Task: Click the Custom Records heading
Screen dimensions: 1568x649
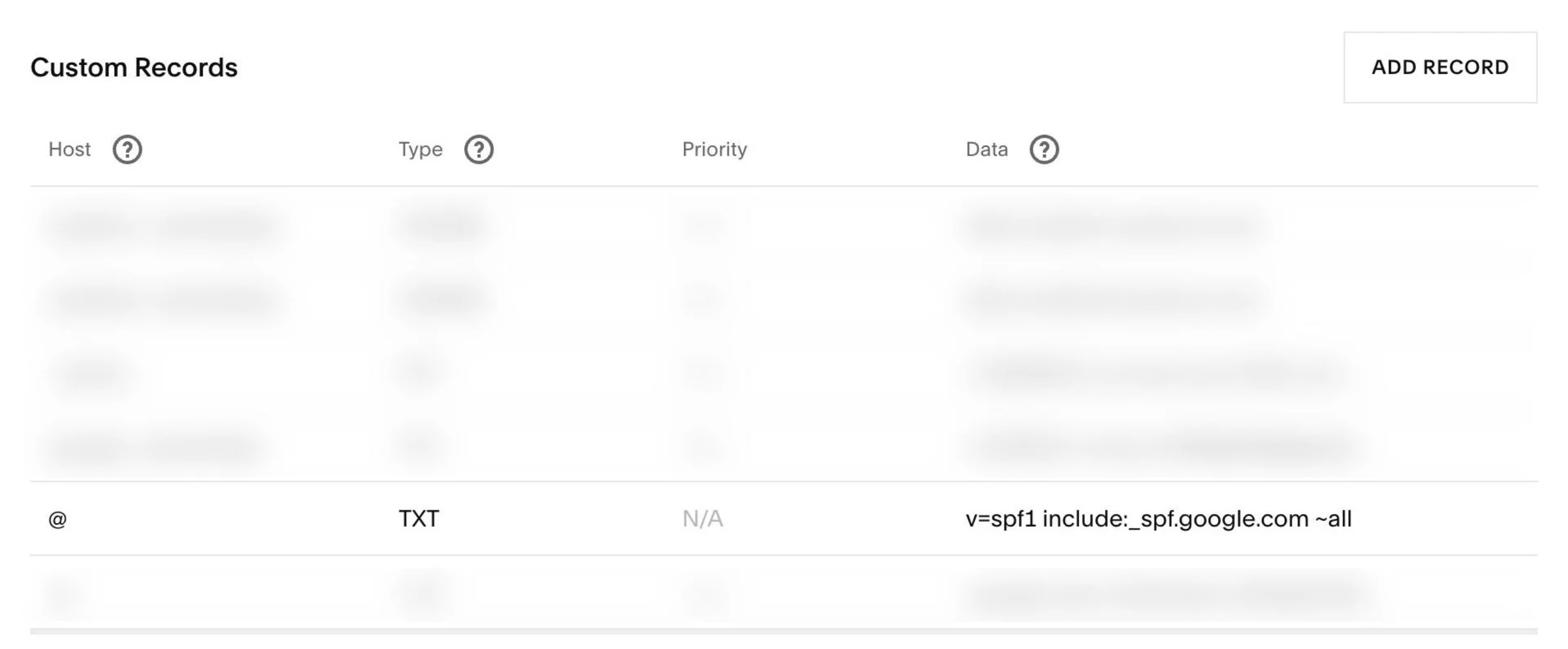Action: 134,67
